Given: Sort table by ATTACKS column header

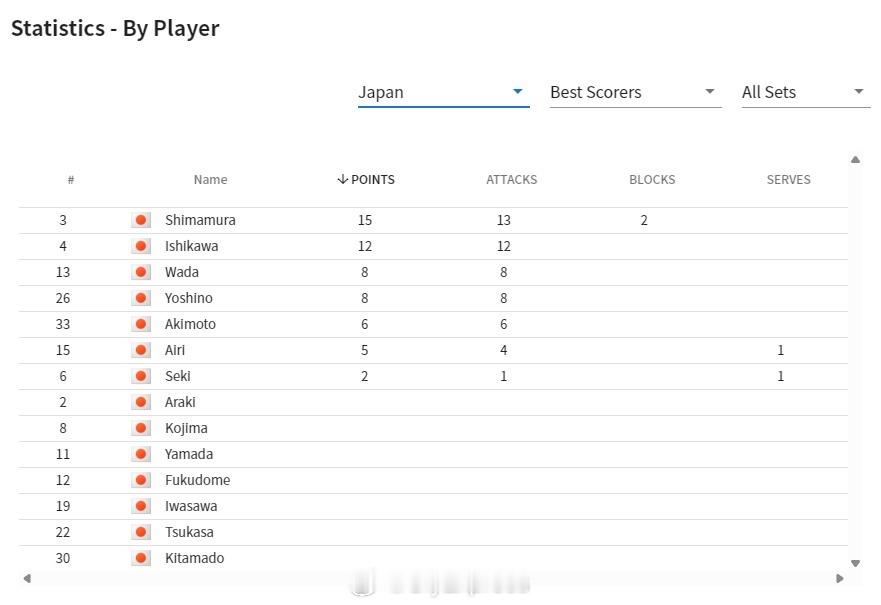Looking at the screenshot, I should pyautogui.click(x=511, y=180).
